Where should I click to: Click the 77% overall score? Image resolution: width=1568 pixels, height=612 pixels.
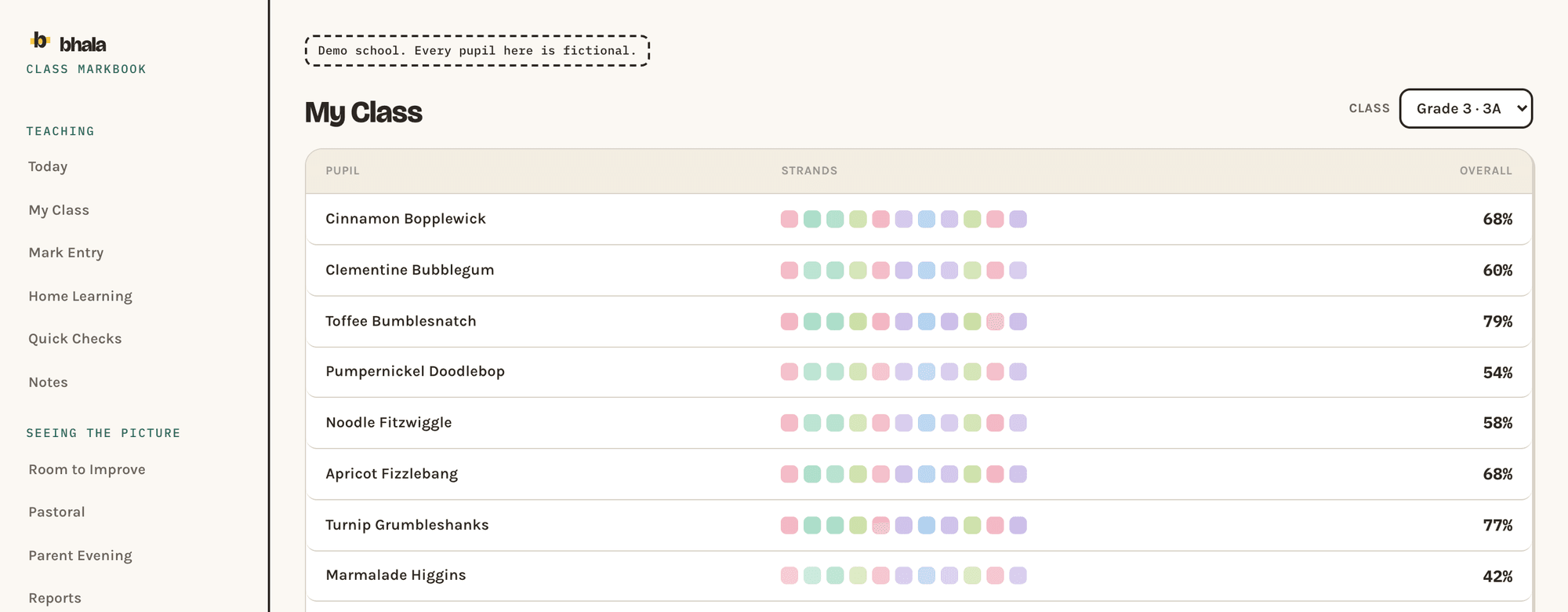[x=1497, y=526]
